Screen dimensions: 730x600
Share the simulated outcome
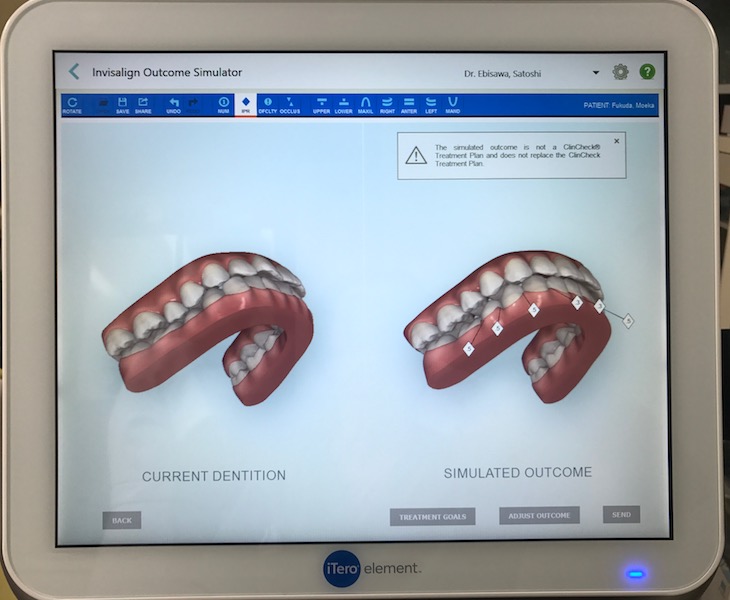point(143,105)
